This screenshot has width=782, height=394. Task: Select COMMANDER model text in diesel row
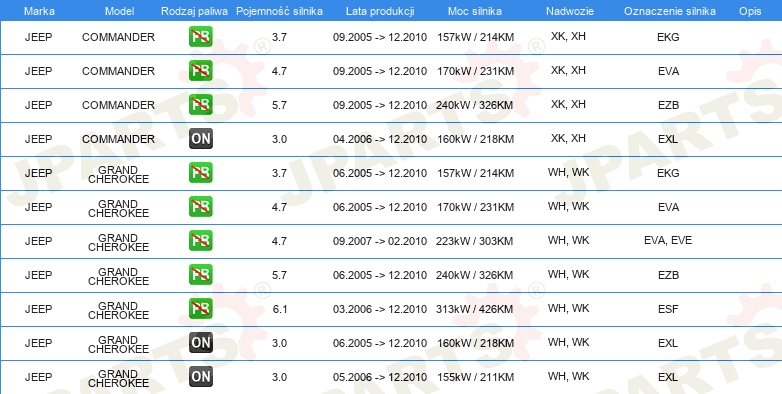click(x=118, y=139)
